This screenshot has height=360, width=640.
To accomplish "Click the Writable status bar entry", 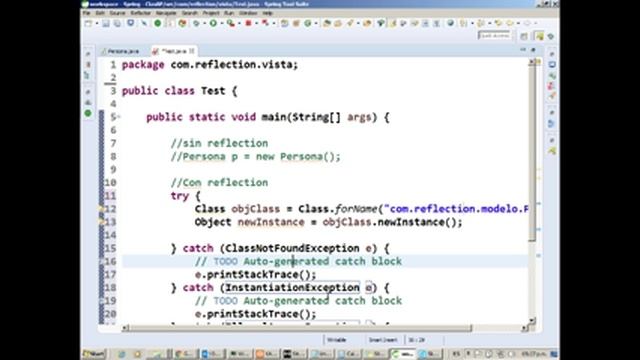I will [337, 340].
